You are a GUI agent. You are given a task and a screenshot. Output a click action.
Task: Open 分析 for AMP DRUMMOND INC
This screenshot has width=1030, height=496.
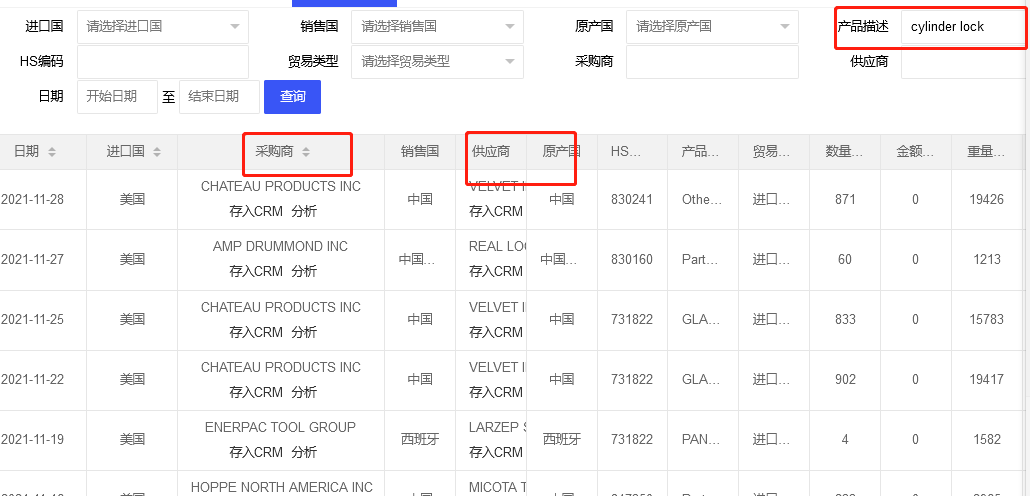pyautogui.click(x=304, y=271)
